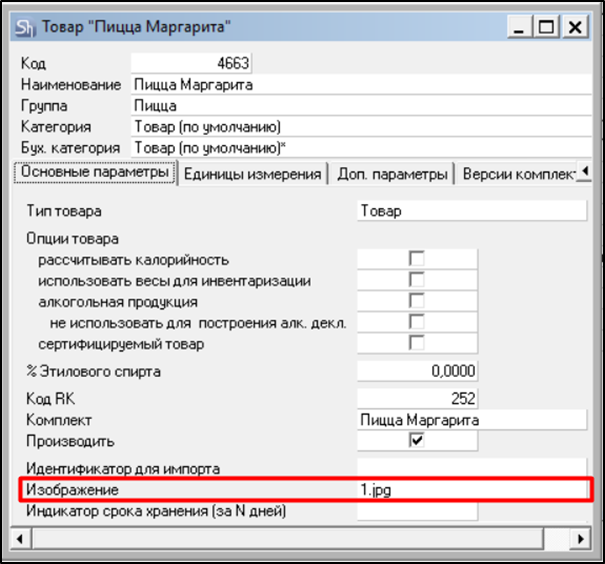Viewport: 605px width, 564px height.
Task: Enable рассчитывать калорийность checkbox
Action: [x=416, y=259]
